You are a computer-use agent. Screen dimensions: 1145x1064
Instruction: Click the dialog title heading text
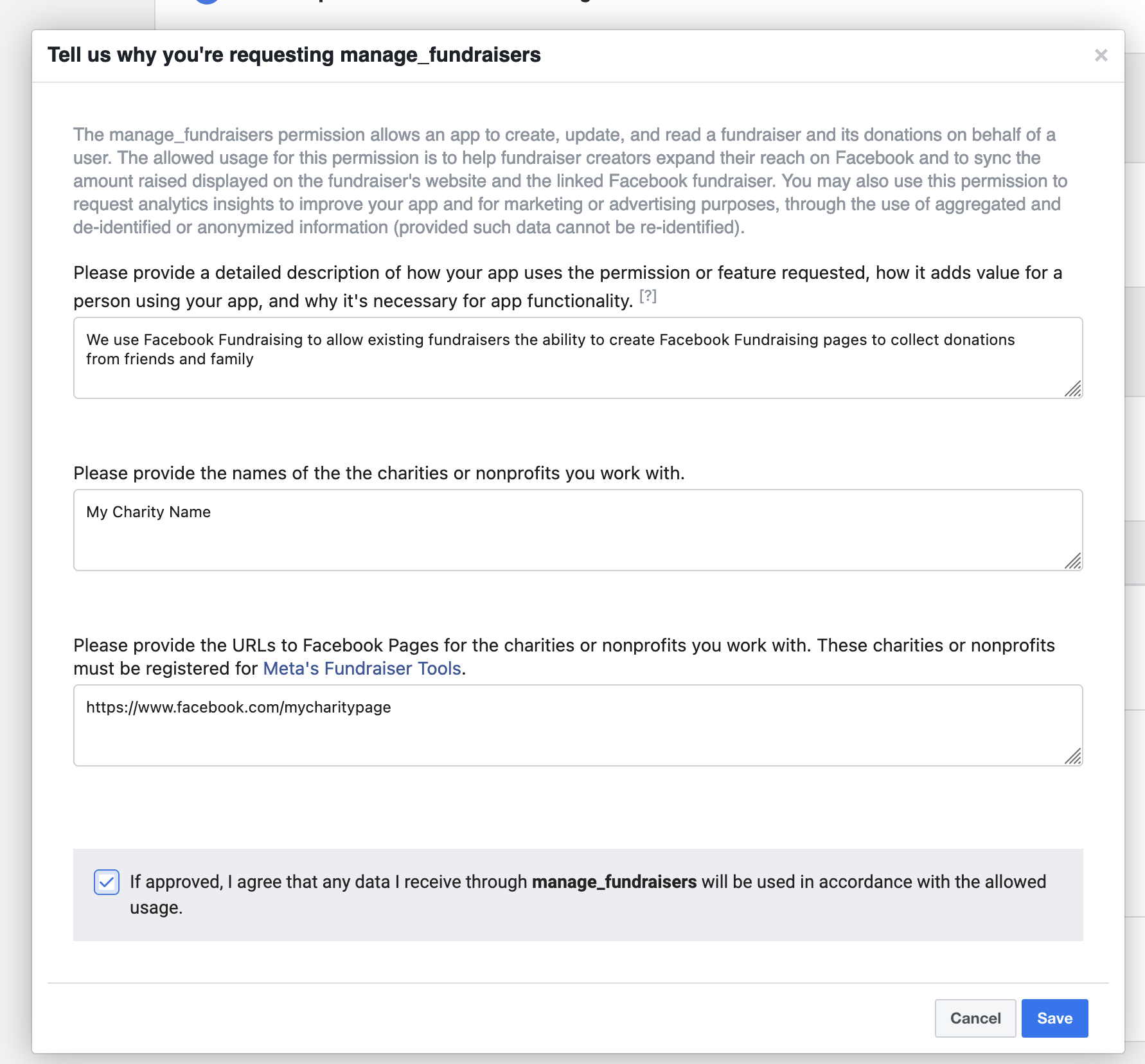pyautogui.click(x=294, y=55)
